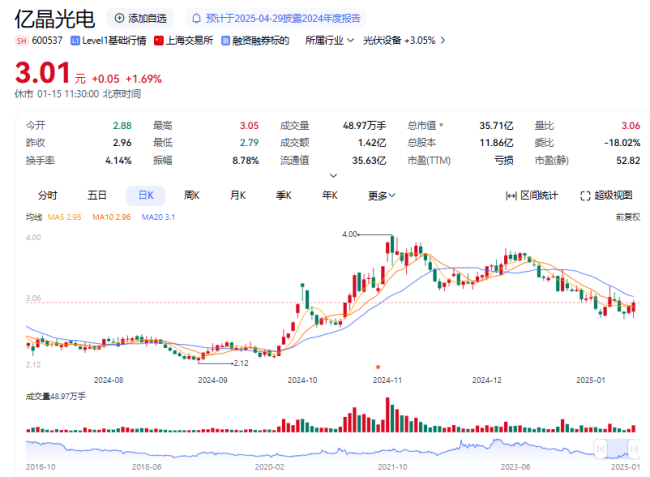Screen dimensions: 650x477
Task: Click the left handle of timeline range slider
Action: click(600, 448)
